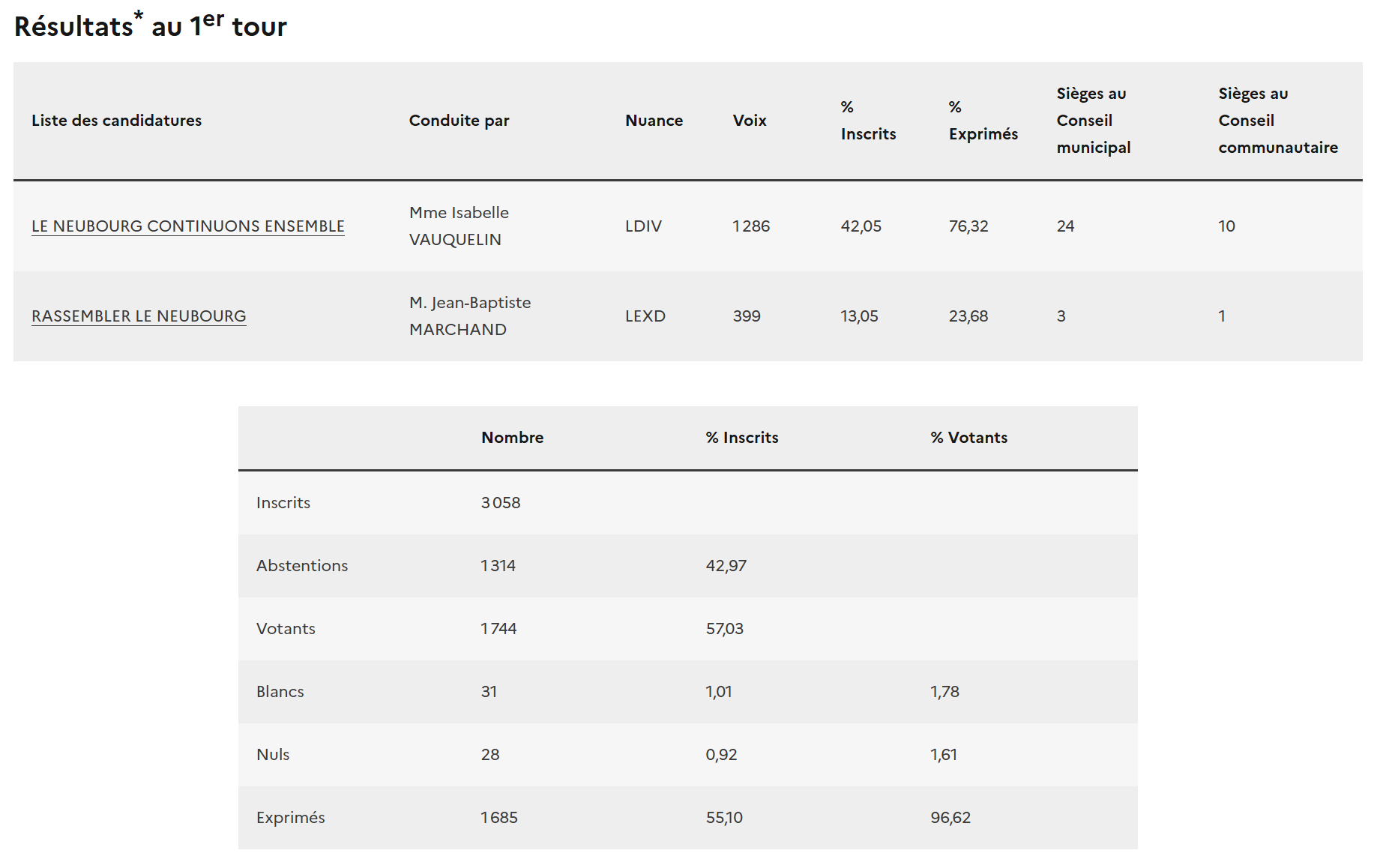Image resolution: width=1377 pixels, height=868 pixels.
Task: Click the 'Nombre' column header
Action: (x=512, y=438)
